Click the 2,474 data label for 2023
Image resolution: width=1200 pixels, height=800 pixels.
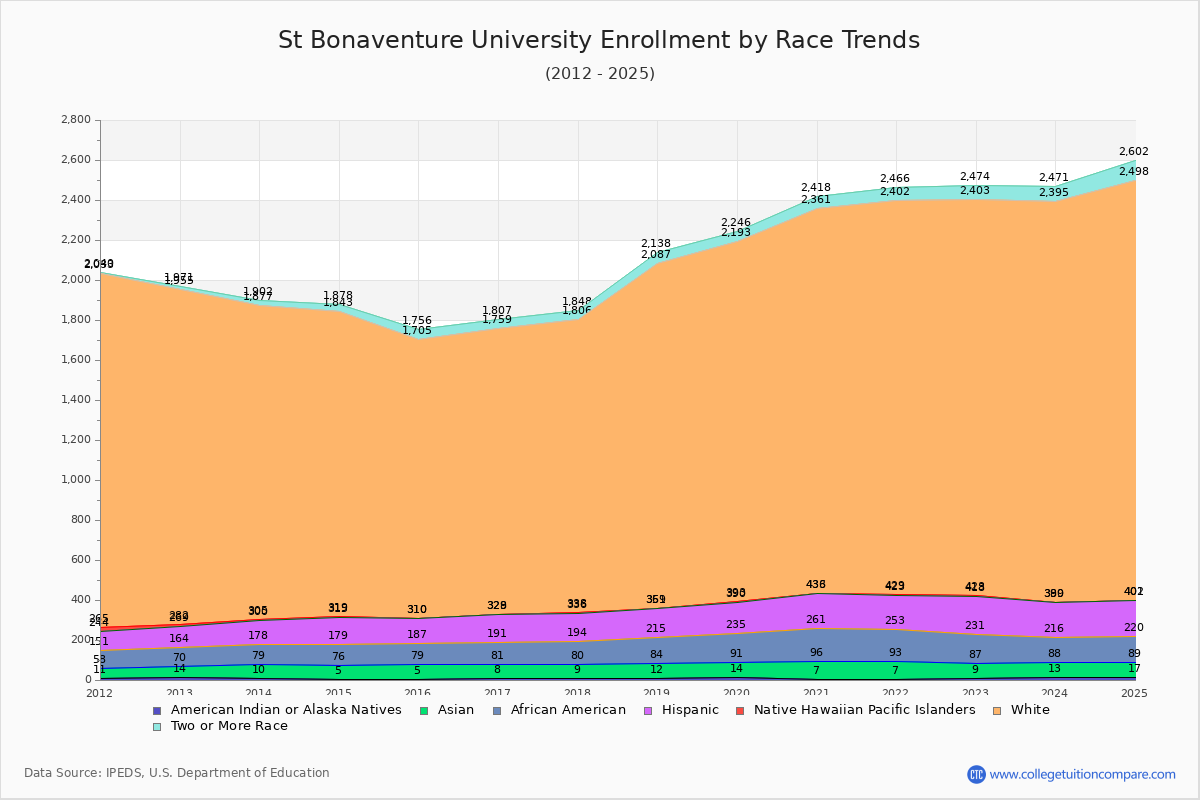click(975, 177)
